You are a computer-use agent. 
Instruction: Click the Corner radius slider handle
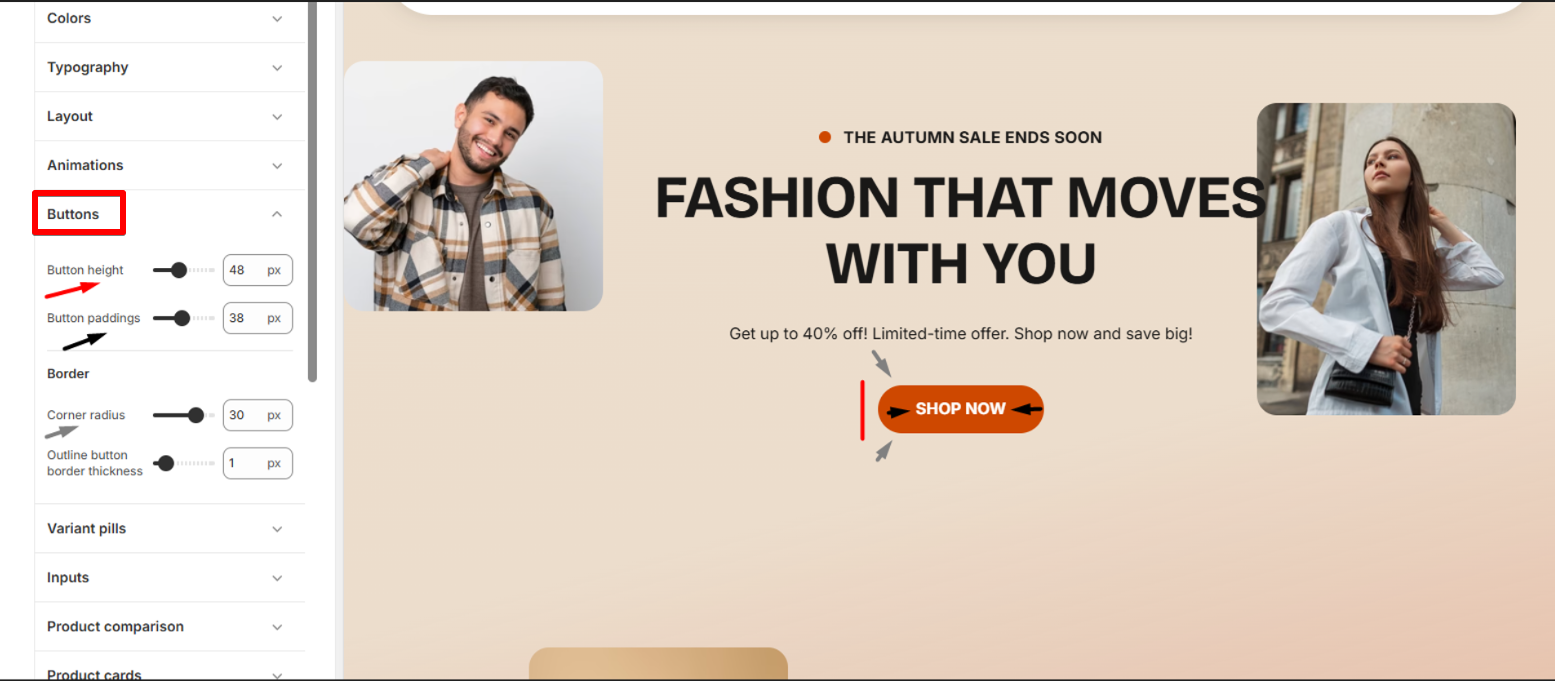point(196,415)
